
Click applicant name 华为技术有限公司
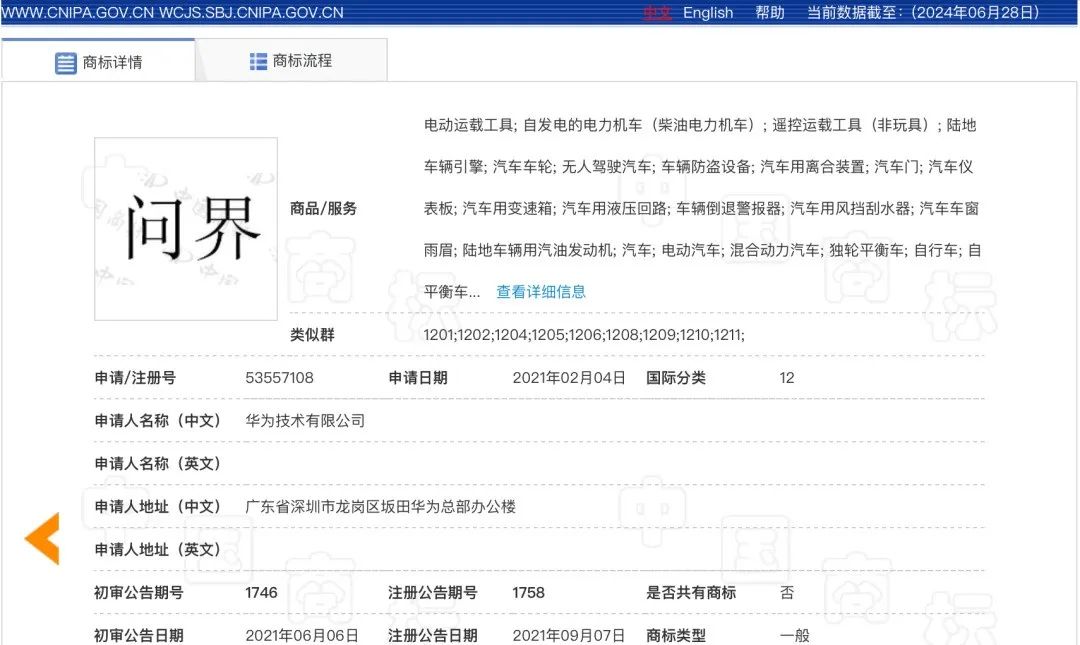(x=305, y=421)
